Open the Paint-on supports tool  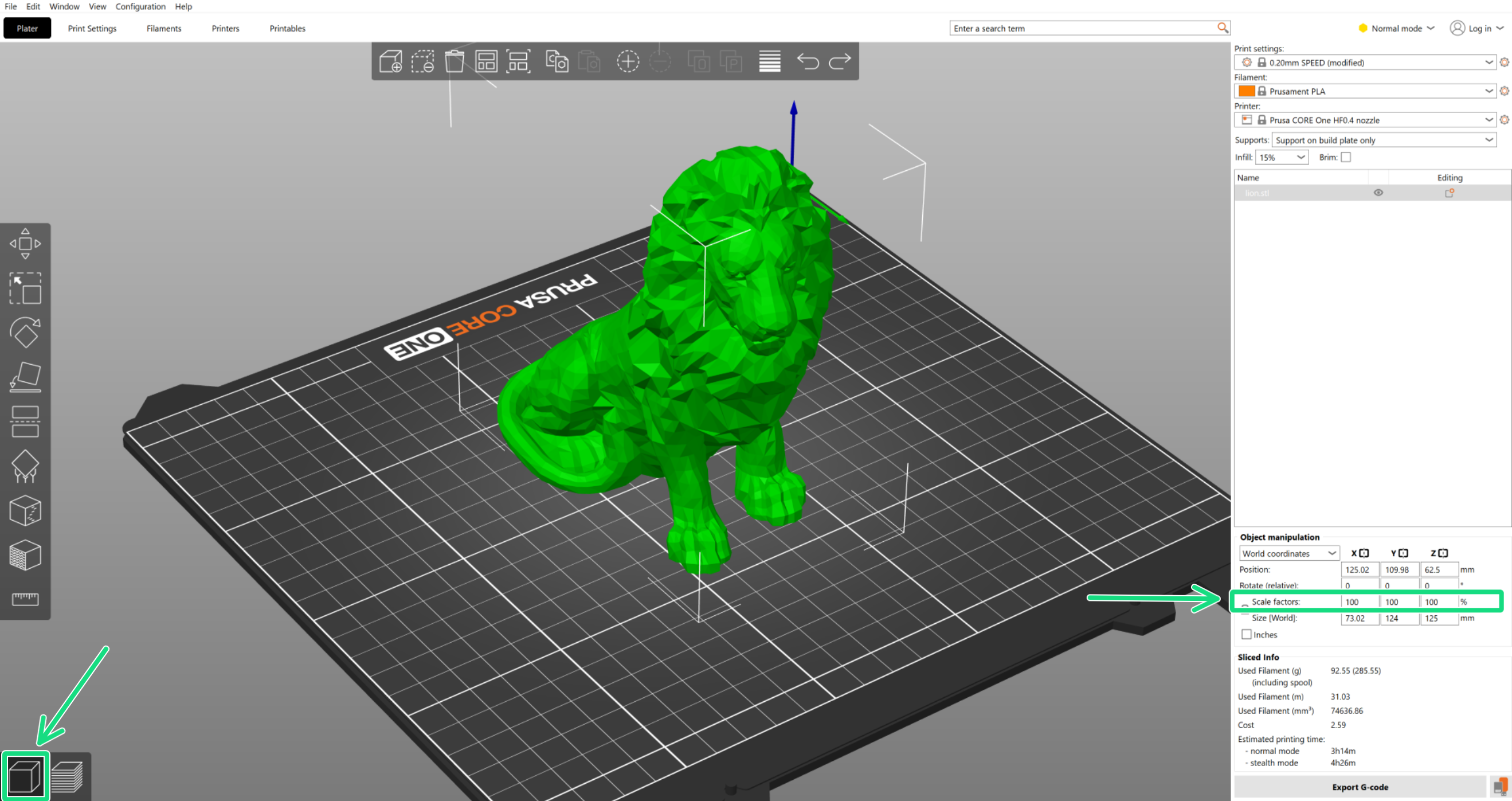(25, 466)
